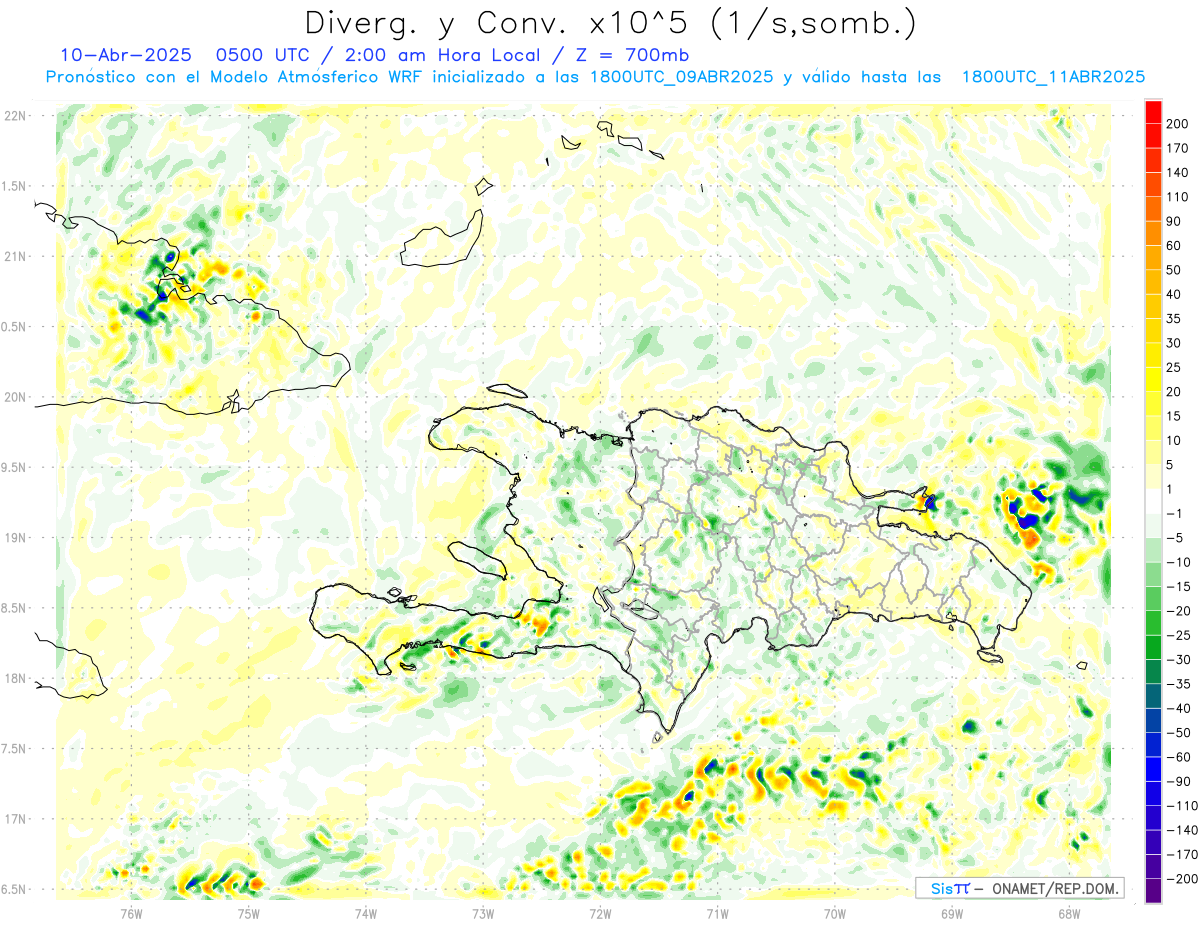Click the '-20' colorbar label
This screenshot has width=1200, height=927.
click(1178, 611)
